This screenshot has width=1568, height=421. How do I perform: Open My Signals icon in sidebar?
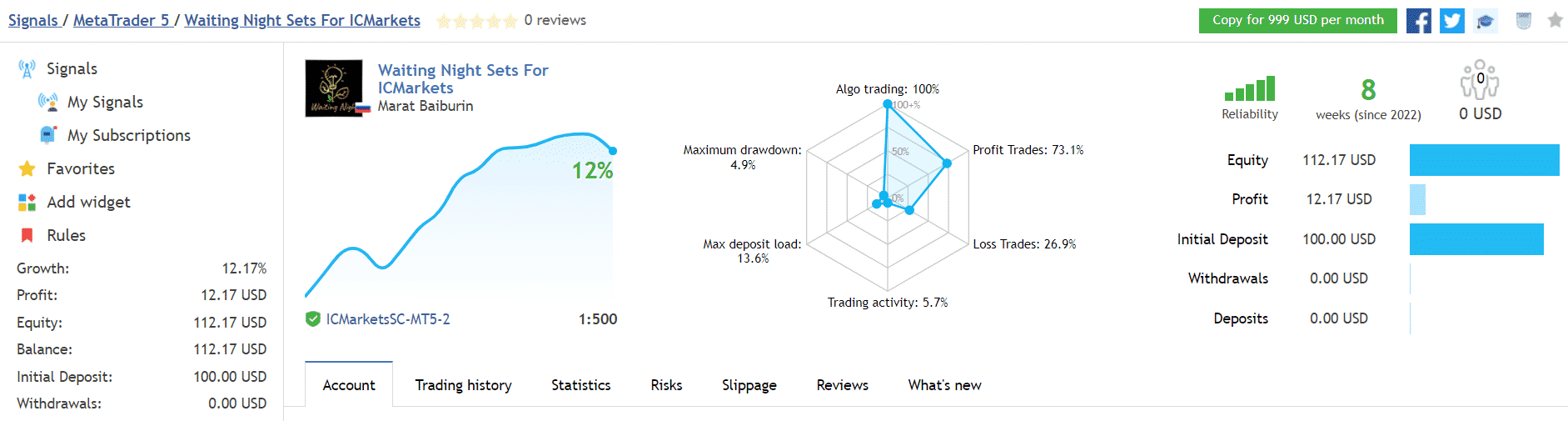pos(47,102)
